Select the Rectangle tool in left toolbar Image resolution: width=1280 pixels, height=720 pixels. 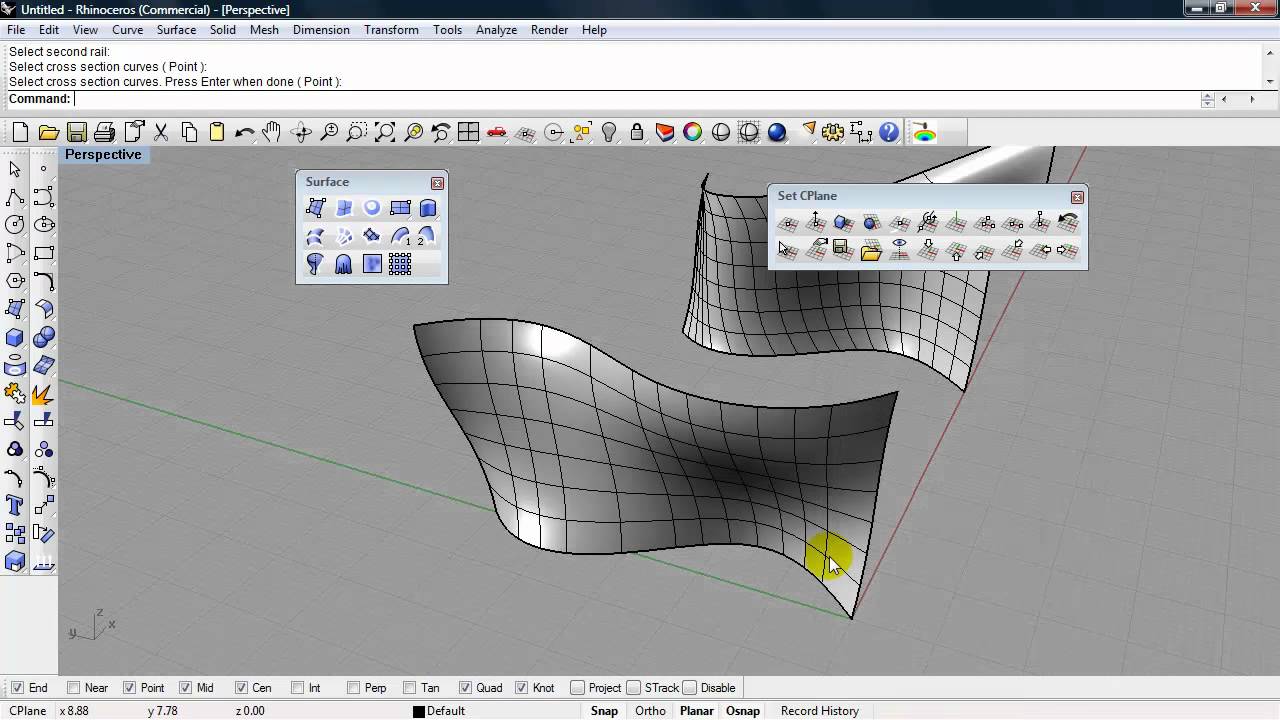(x=43, y=253)
